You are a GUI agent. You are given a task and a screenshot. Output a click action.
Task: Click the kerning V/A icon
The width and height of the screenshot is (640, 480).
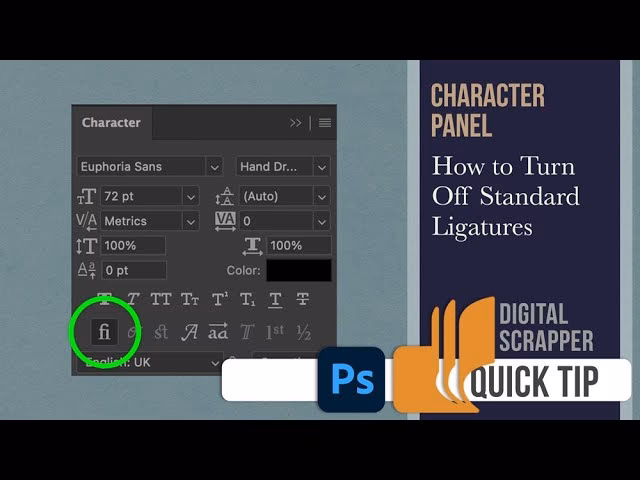[87, 221]
